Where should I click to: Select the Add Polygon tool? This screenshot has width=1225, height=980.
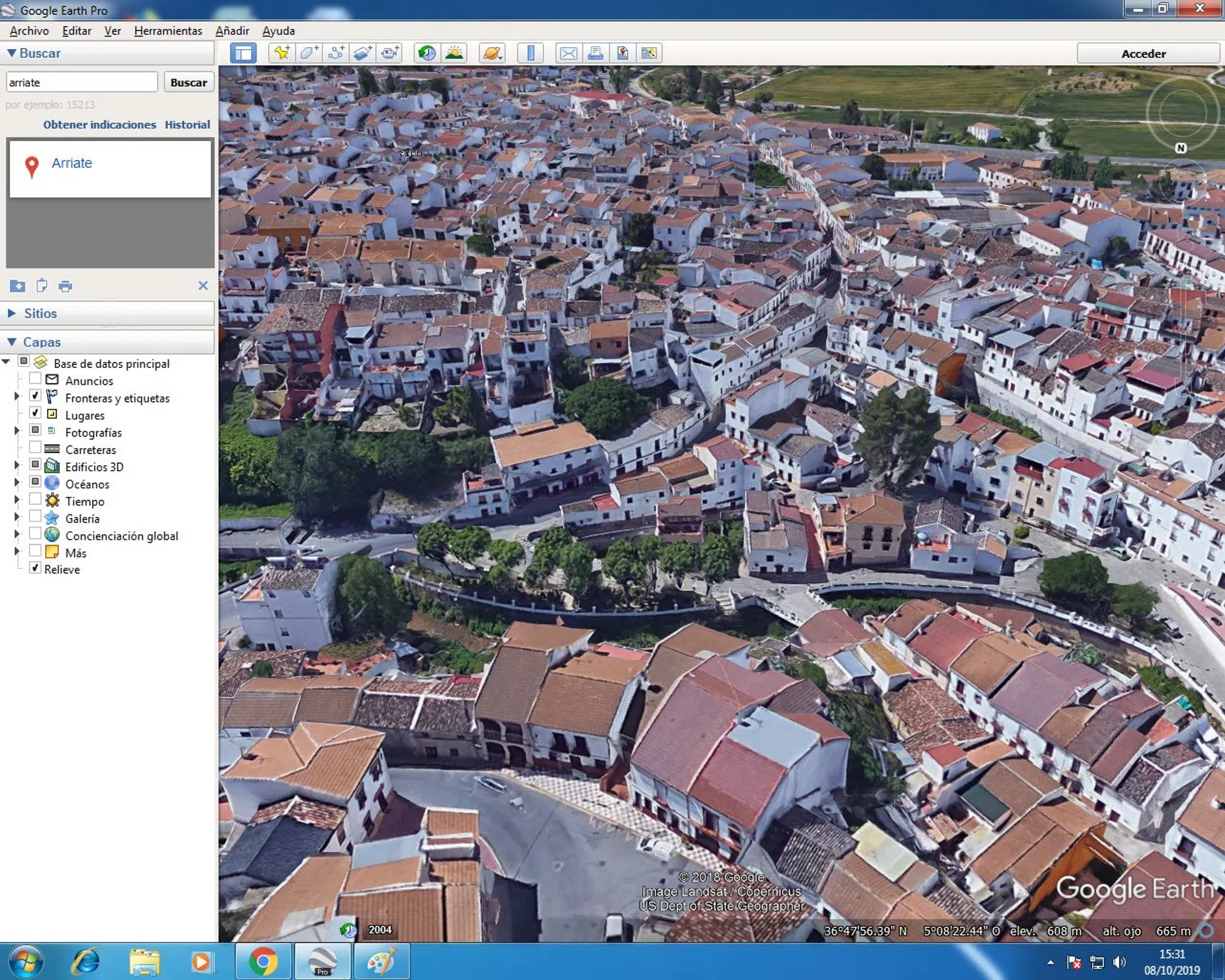pyautogui.click(x=309, y=53)
